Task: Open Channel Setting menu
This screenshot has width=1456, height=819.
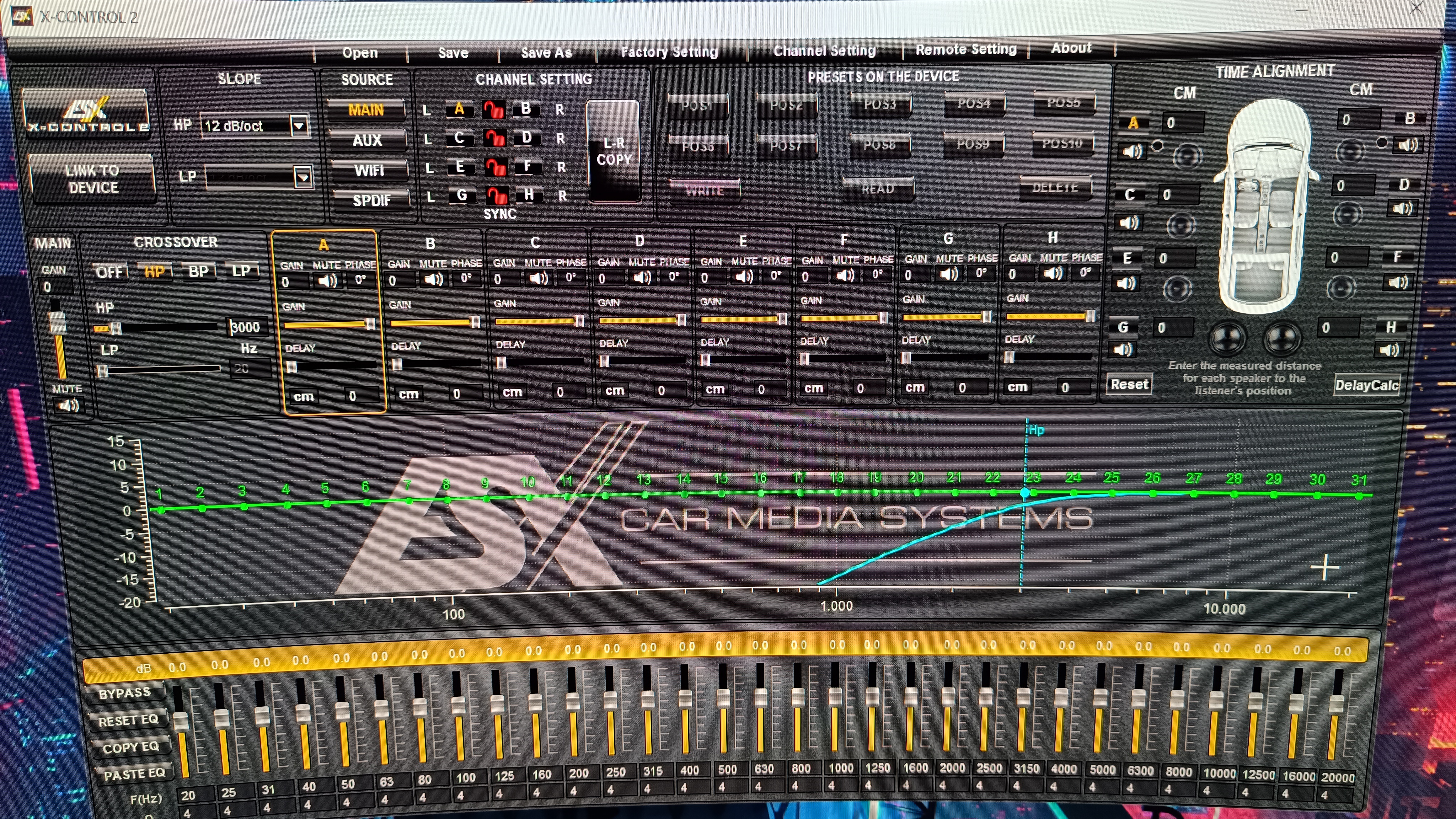Action: pos(824,50)
